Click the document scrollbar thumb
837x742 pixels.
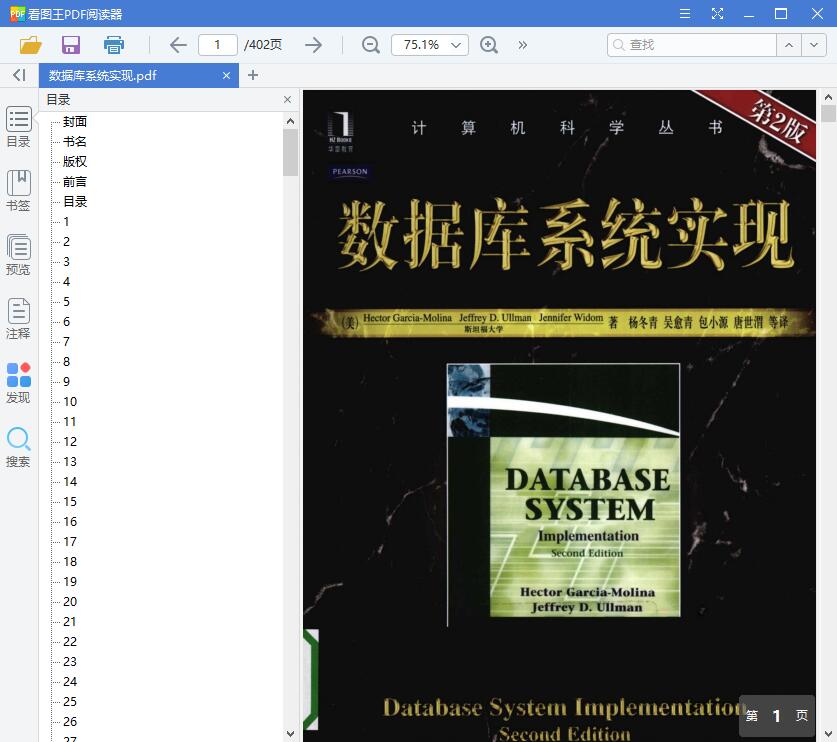tap(828, 114)
